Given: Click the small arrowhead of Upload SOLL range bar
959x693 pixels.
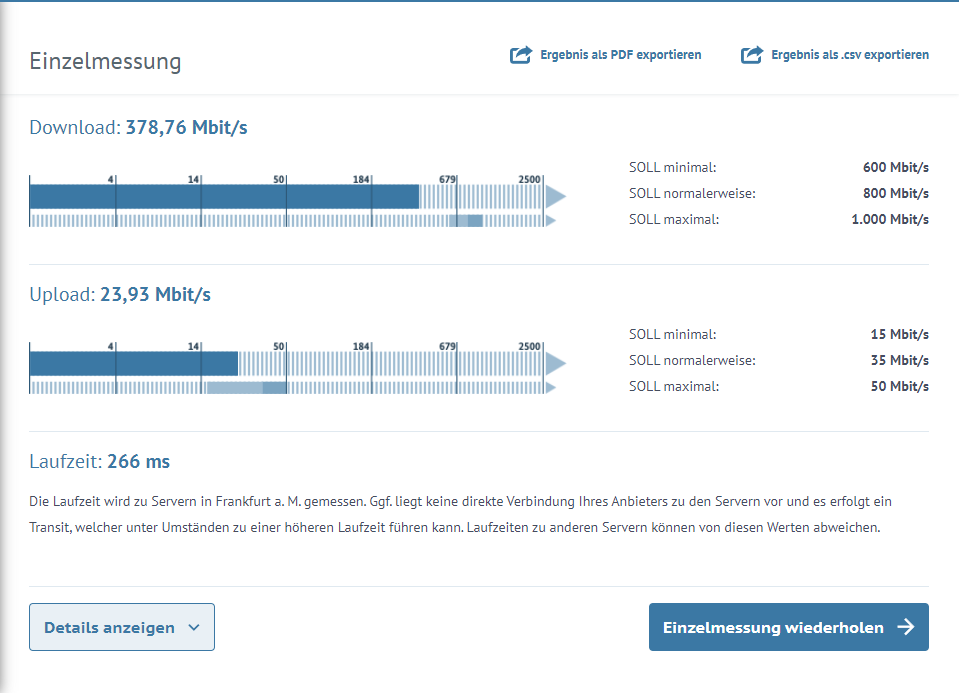Looking at the screenshot, I should [x=550, y=387].
